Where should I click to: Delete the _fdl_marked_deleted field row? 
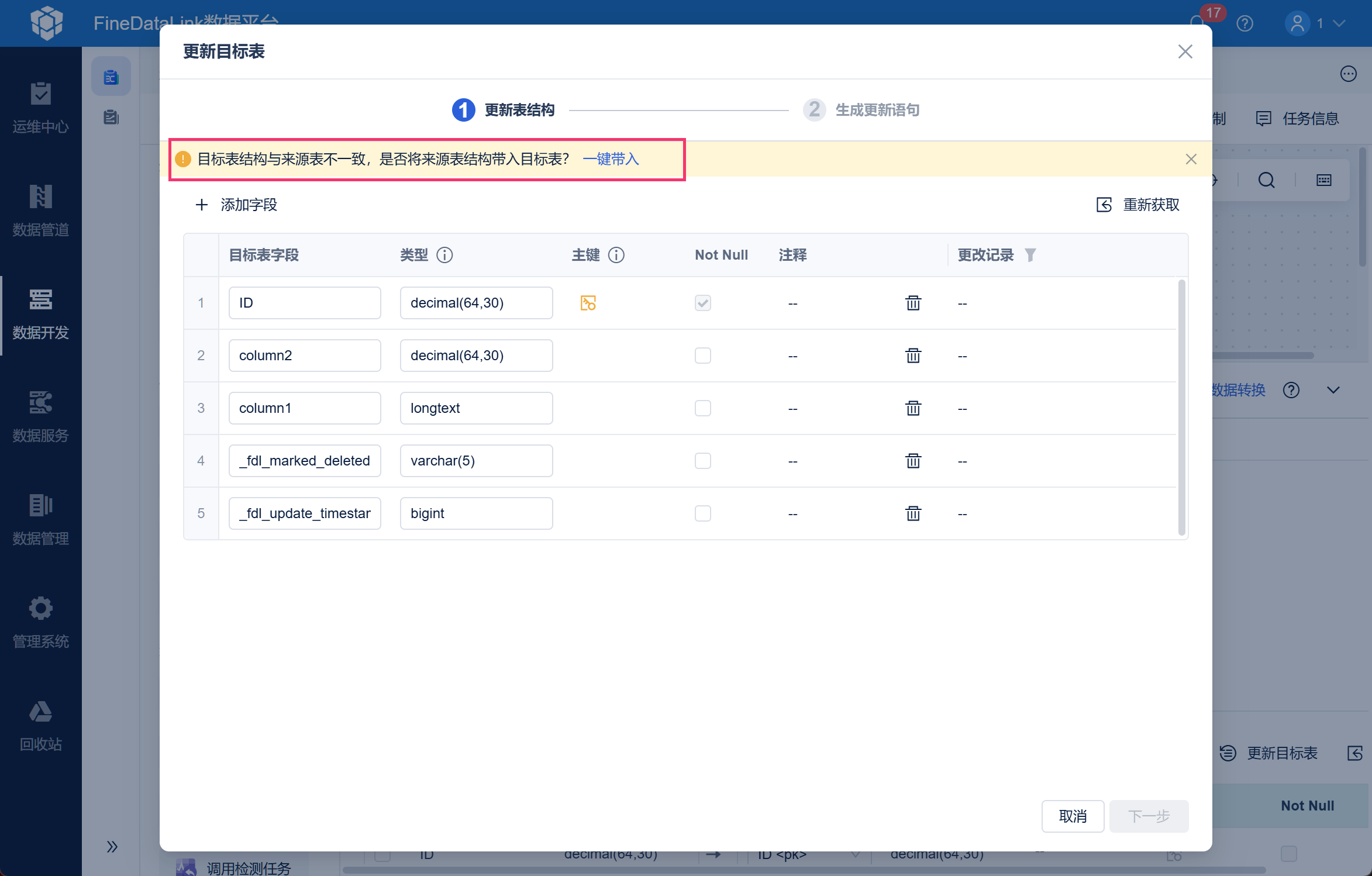coord(913,461)
